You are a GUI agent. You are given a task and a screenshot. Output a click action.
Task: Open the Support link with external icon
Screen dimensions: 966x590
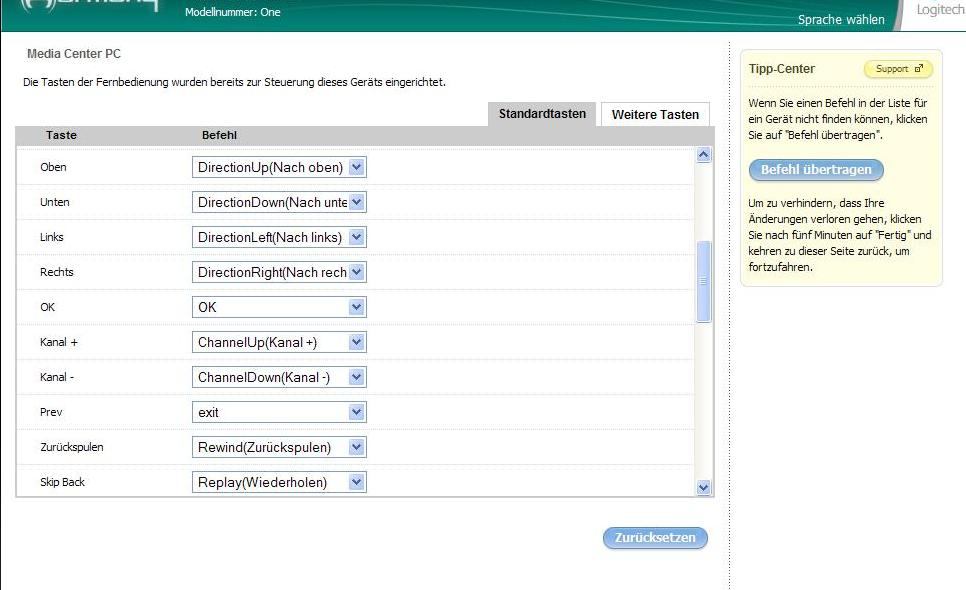(897, 69)
